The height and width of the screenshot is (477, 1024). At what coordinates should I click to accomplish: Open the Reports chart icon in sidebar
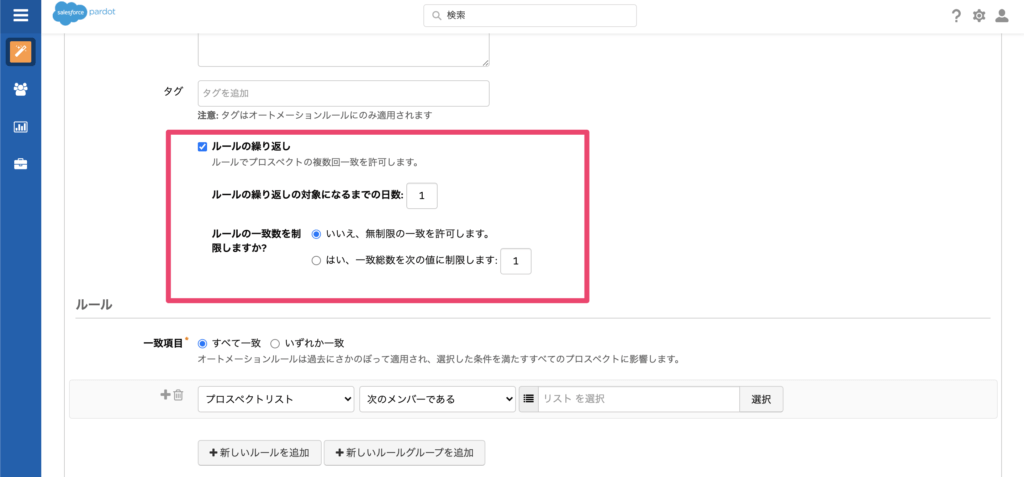pyautogui.click(x=20, y=127)
